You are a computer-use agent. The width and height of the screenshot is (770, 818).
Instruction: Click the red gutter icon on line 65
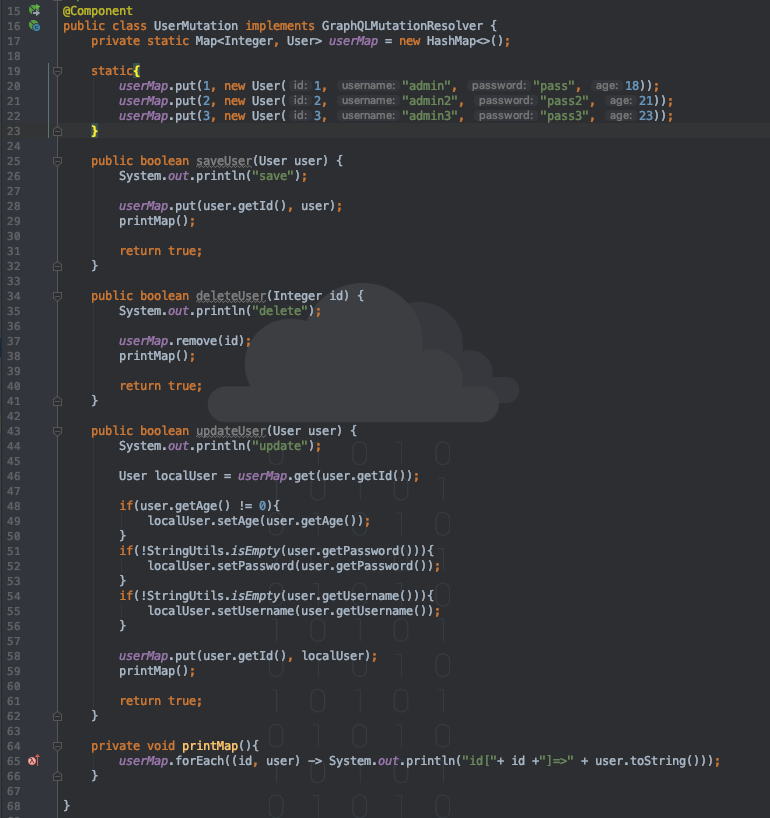click(34, 761)
